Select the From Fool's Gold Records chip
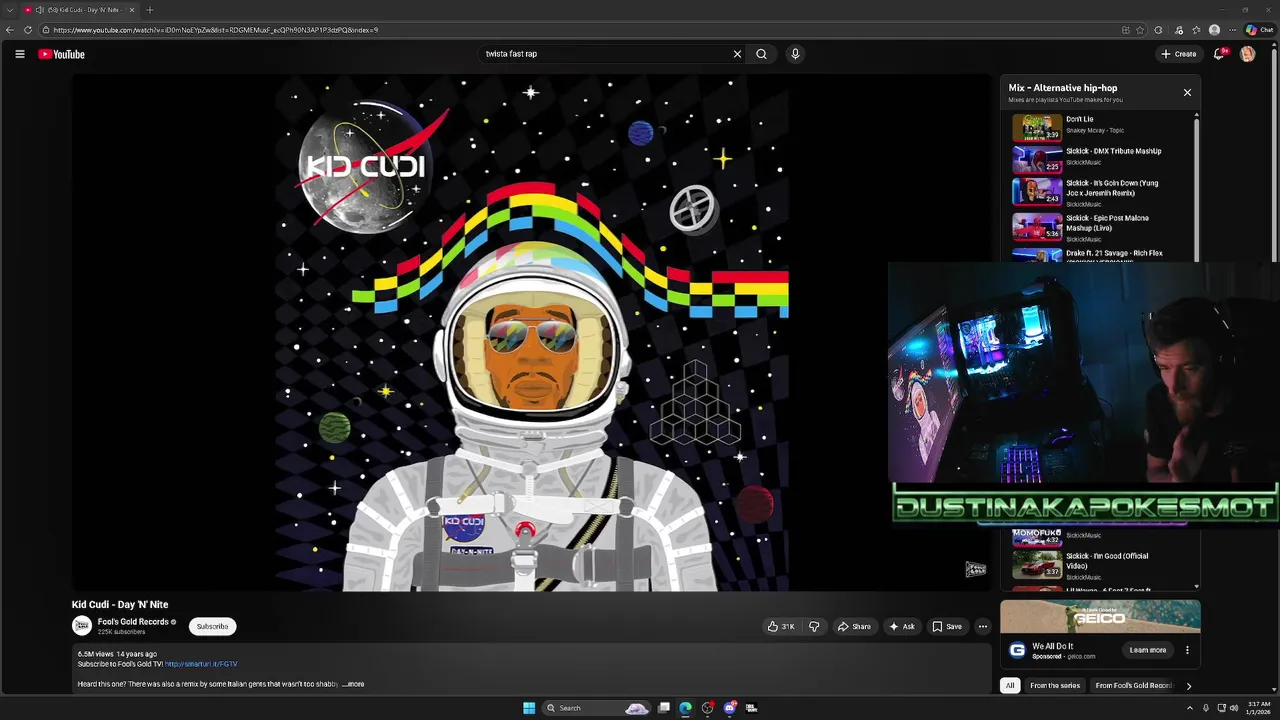Screen dimensions: 1280x720 tap(1134, 685)
